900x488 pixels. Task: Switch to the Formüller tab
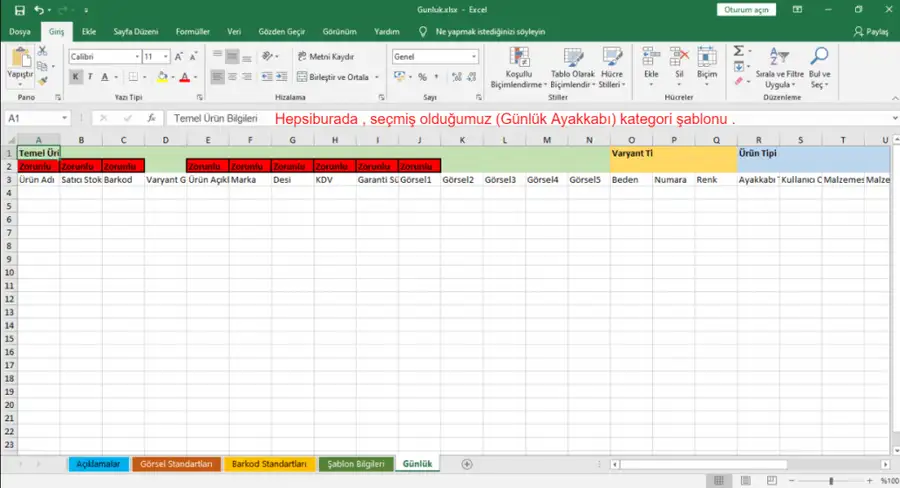pos(193,32)
